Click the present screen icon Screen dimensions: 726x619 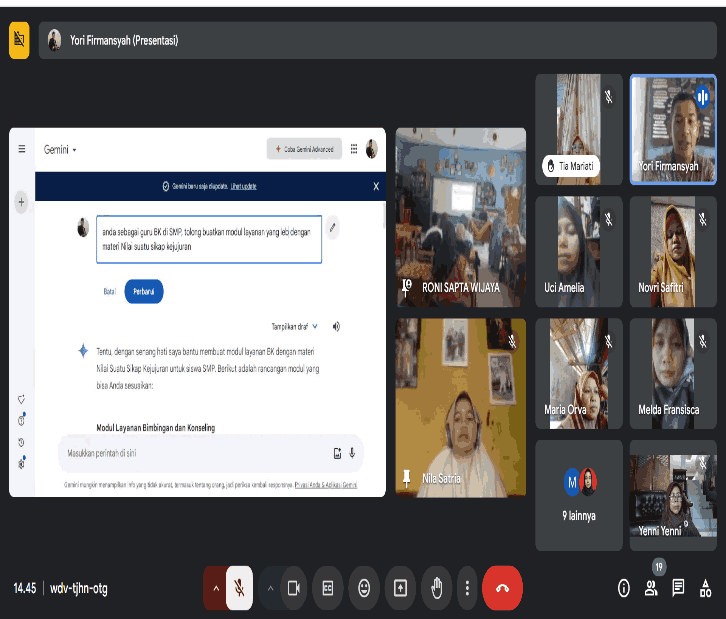(x=400, y=588)
